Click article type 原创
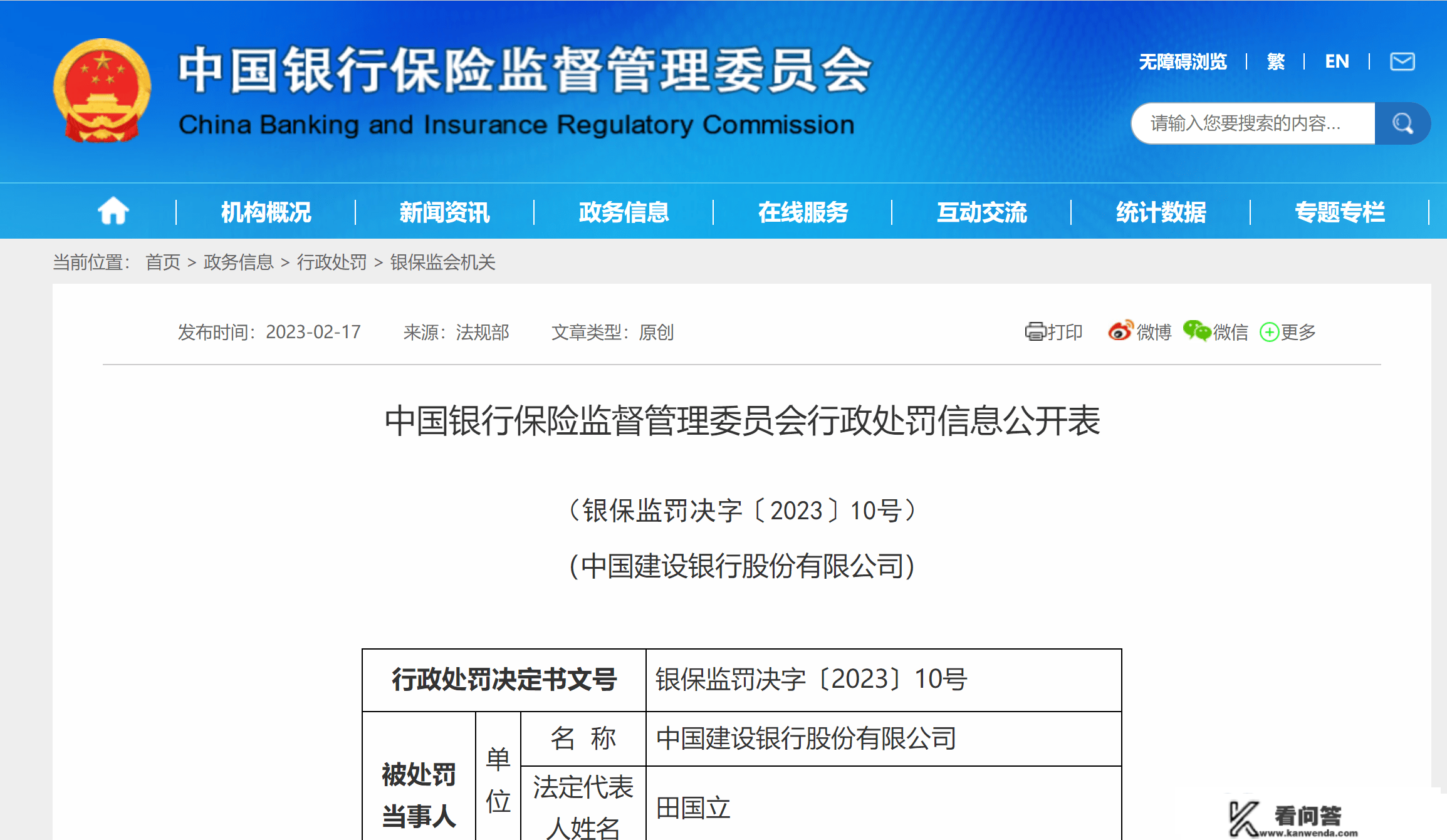The image size is (1447, 840). (656, 332)
